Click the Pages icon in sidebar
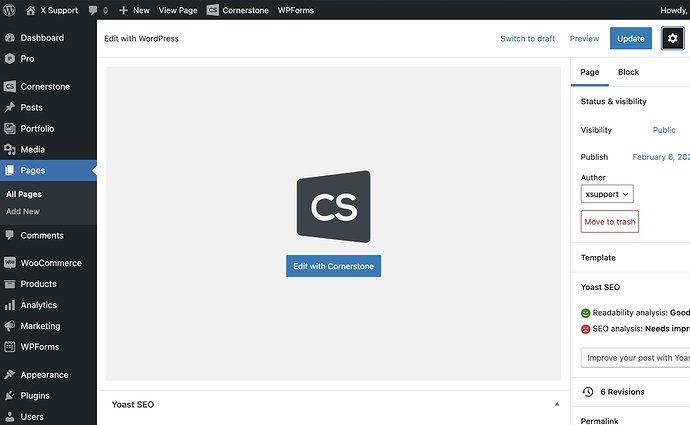 coord(10,170)
